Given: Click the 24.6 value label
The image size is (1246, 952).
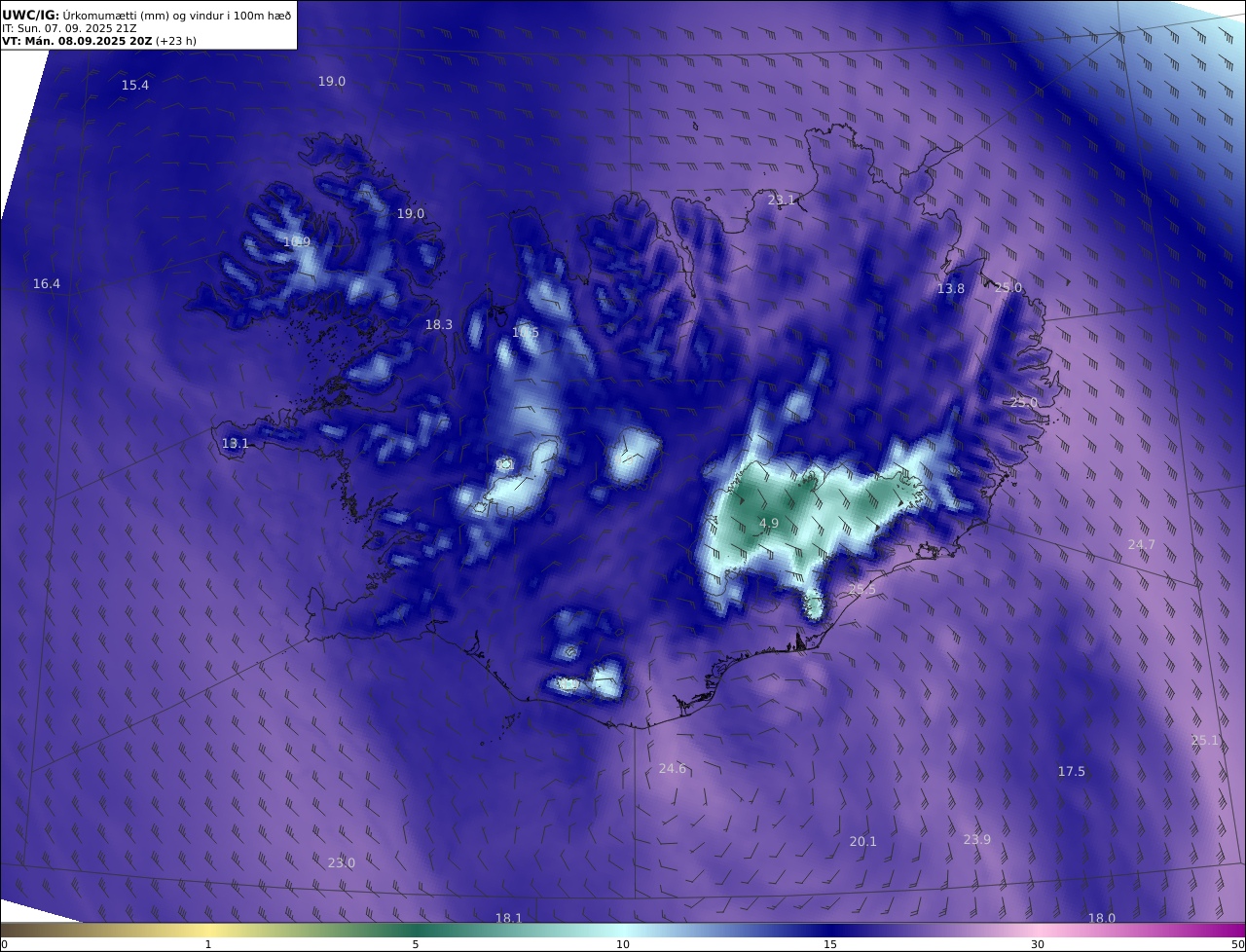Looking at the screenshot, I should click(673, 769).
